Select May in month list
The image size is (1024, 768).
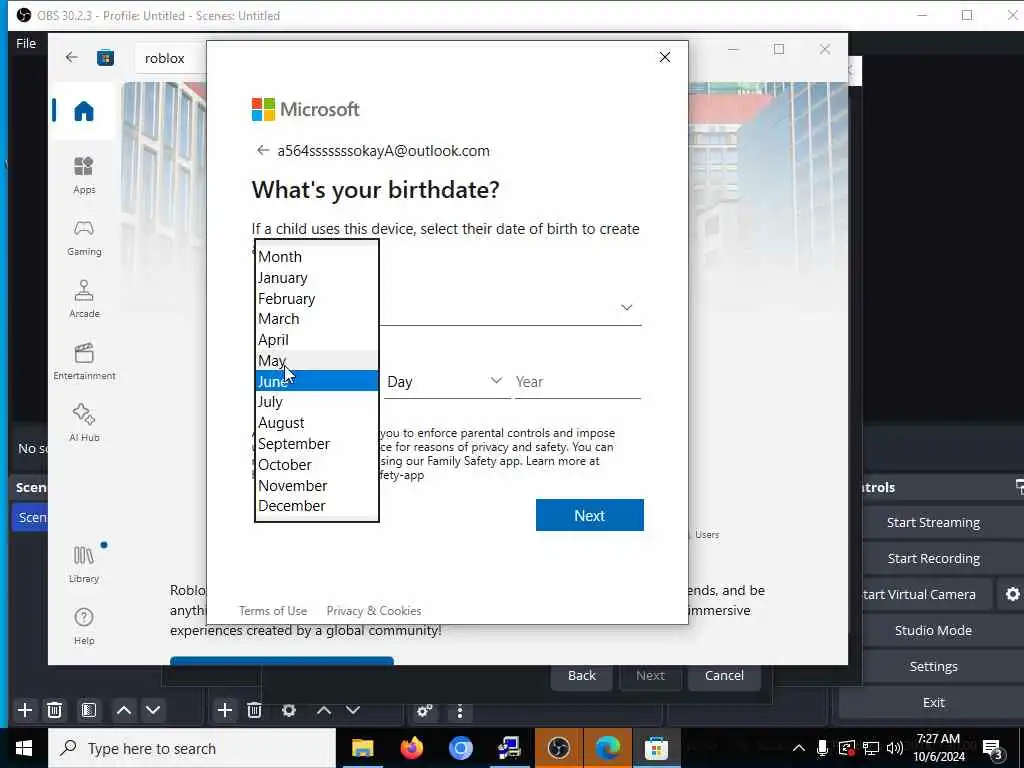[x=317, y=360]
